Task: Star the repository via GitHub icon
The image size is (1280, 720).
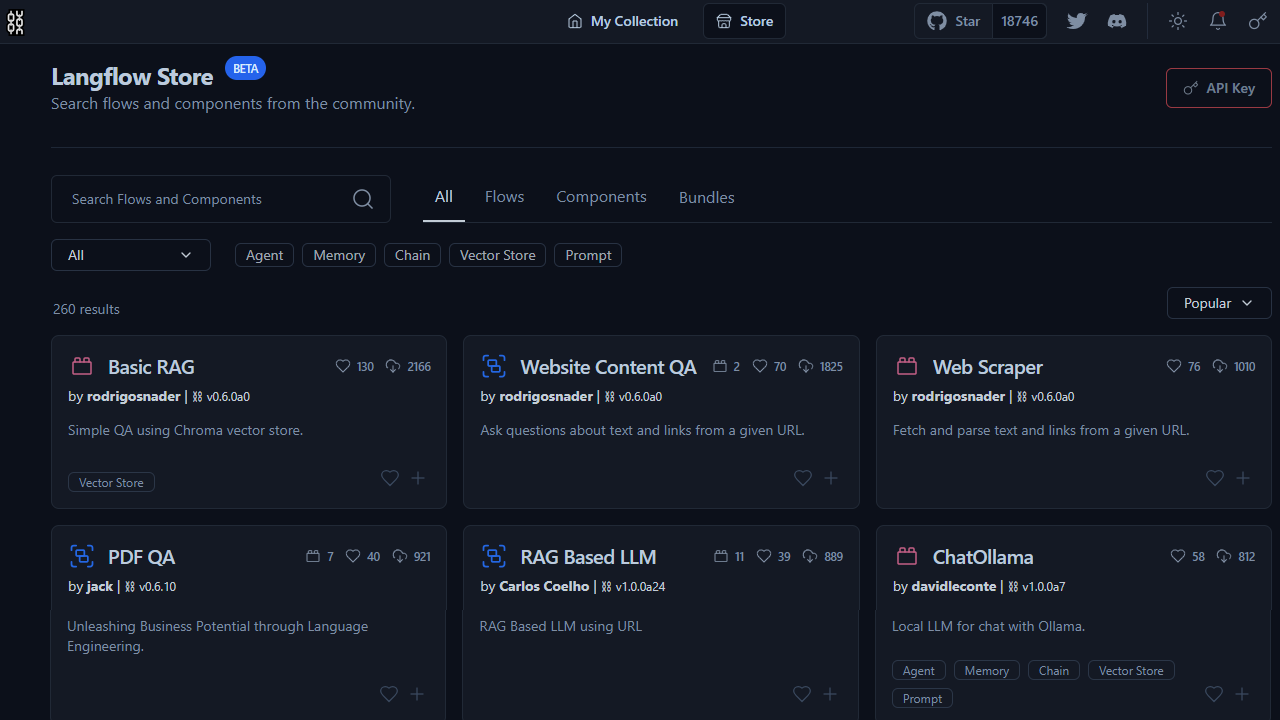Action: click(952, 20)
